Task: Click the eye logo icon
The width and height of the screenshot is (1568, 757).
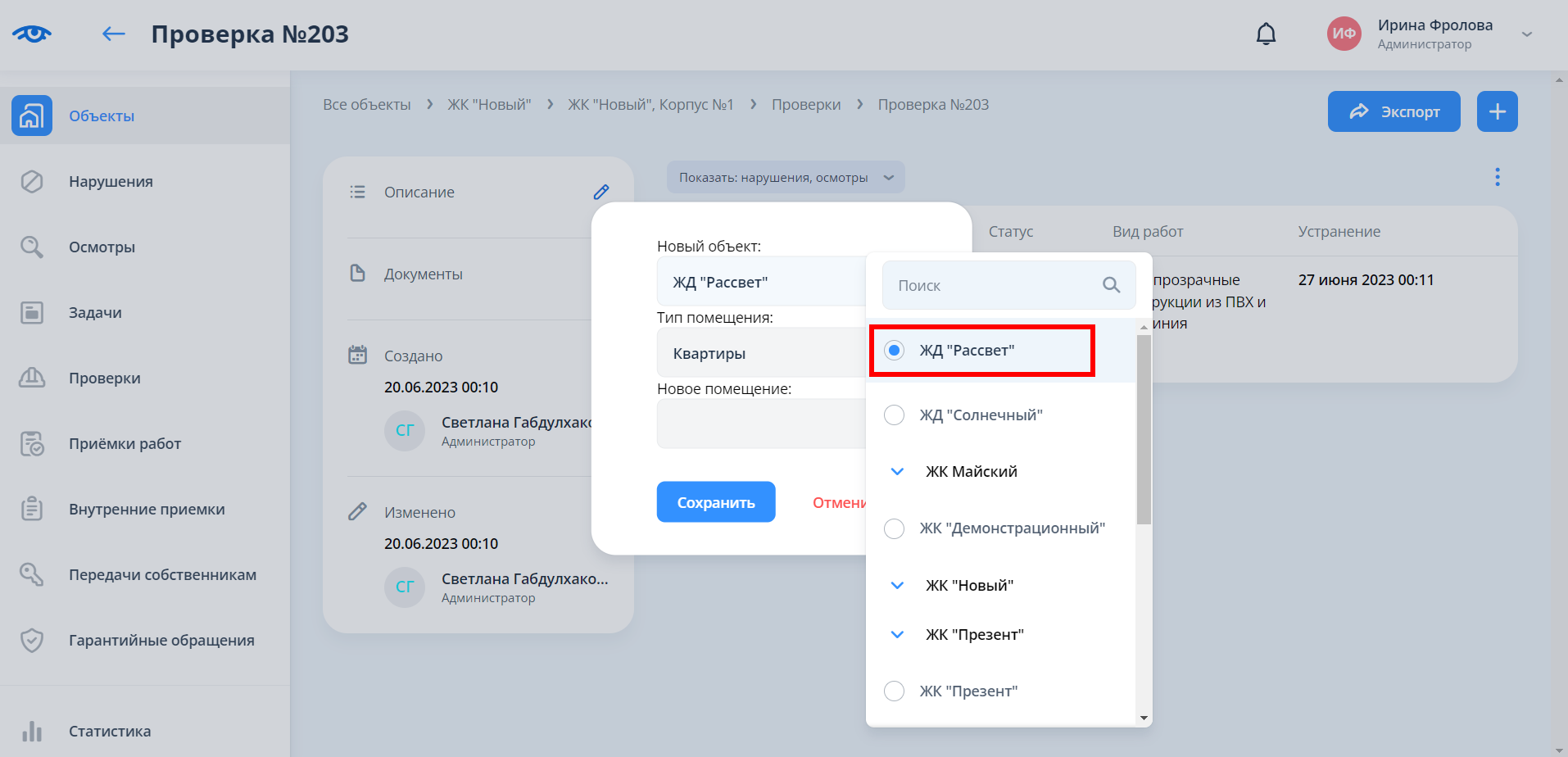Action: [32, 34]
